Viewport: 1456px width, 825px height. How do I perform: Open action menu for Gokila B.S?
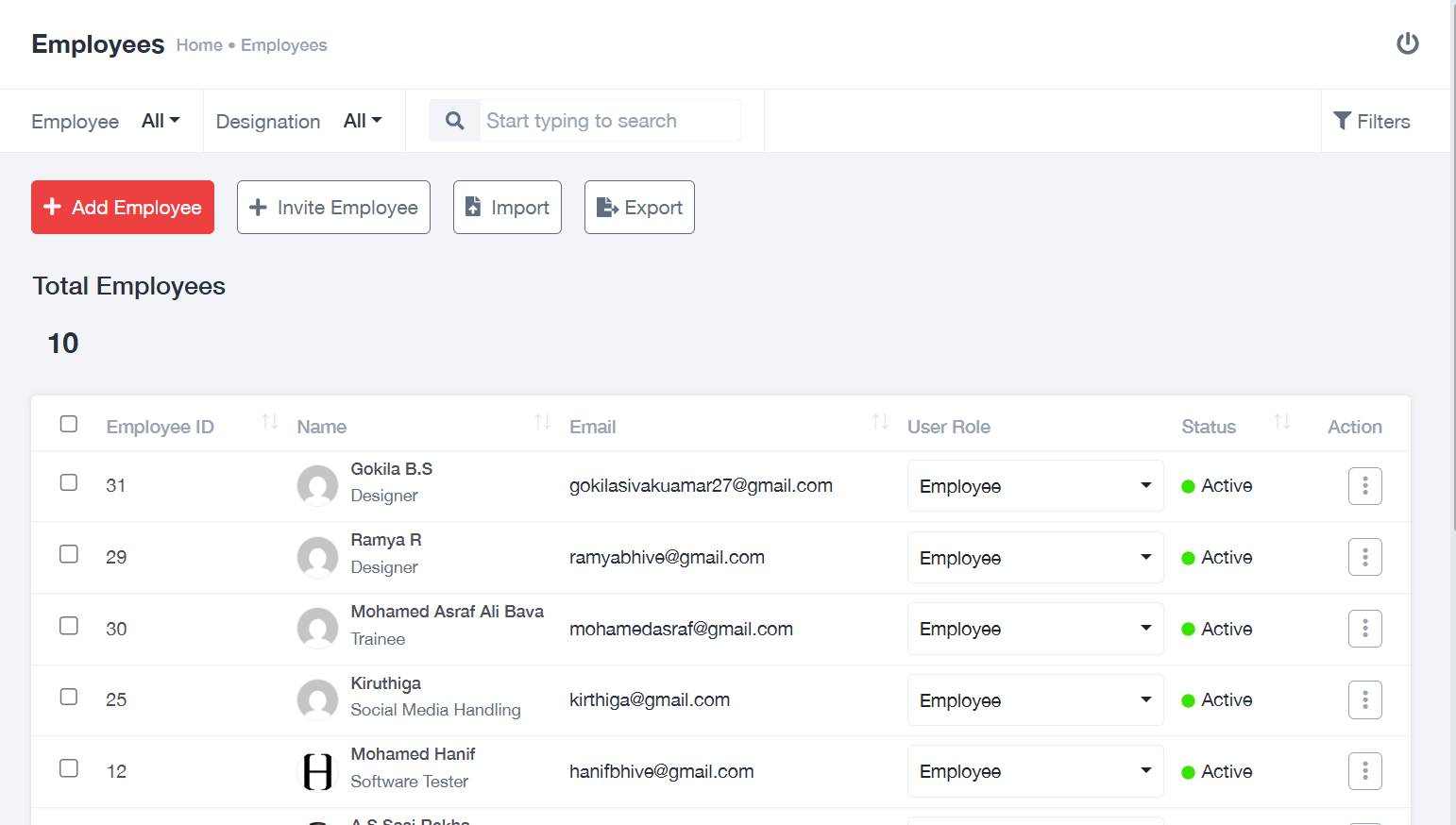click(x=1364, y=486)
